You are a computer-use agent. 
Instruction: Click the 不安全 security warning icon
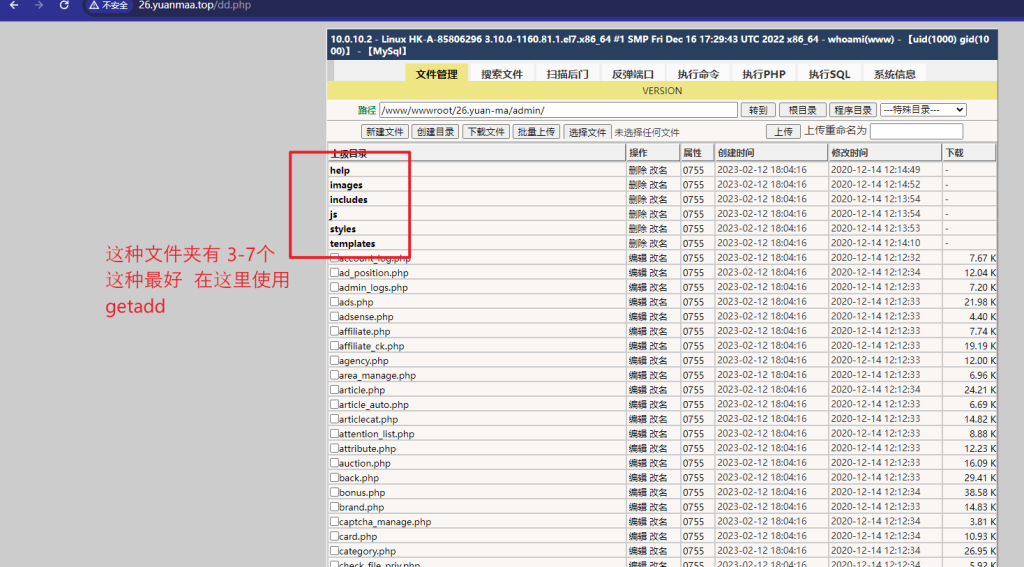pos(108,6)
